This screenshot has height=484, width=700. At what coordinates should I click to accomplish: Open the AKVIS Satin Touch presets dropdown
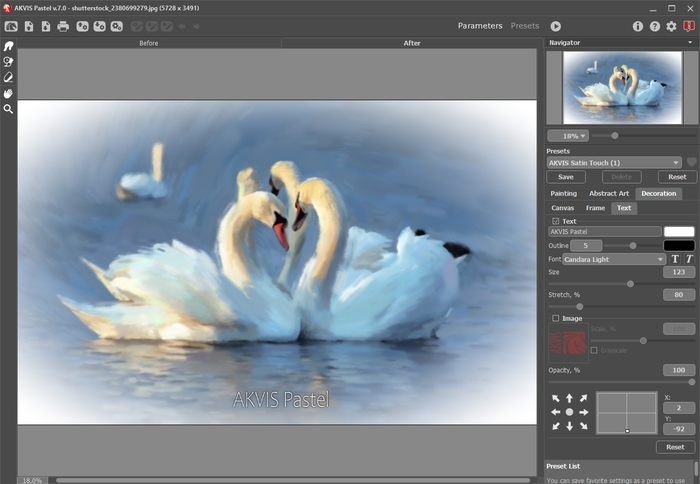pos(614,163)
